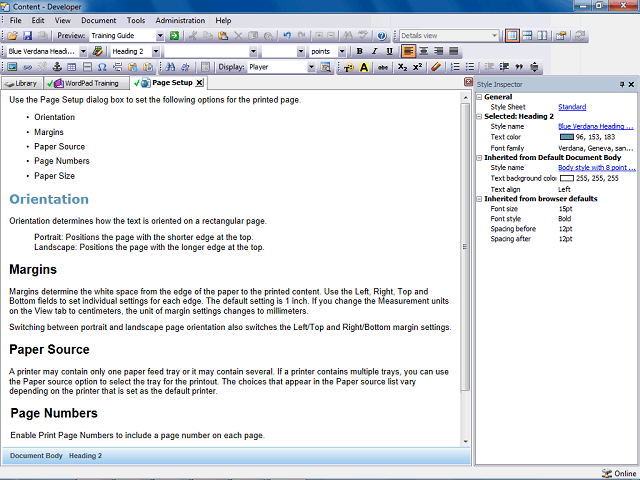Toggle Bold formatting

[x=359, y=51]
